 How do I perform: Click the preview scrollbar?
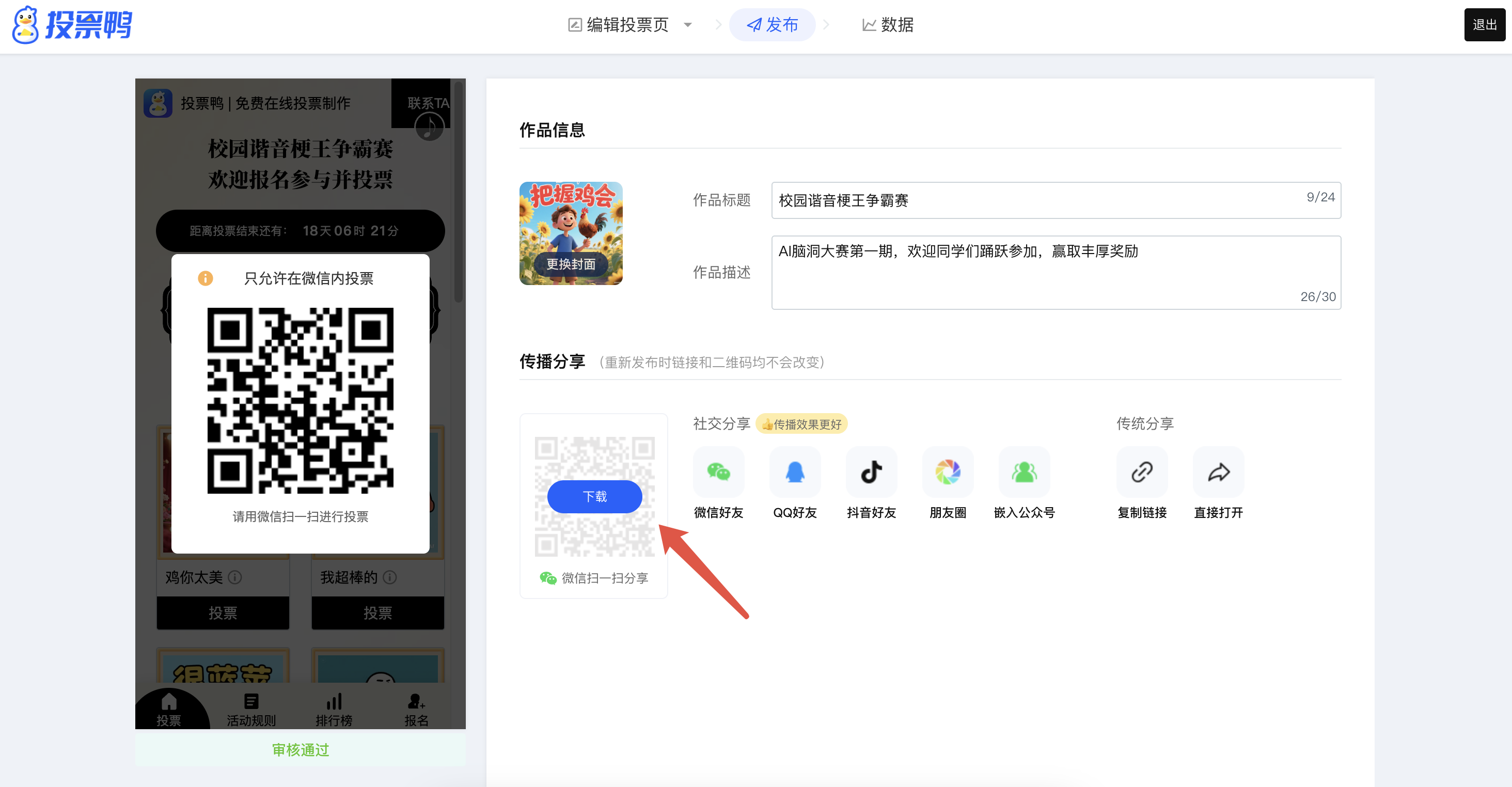coord(459,193)
